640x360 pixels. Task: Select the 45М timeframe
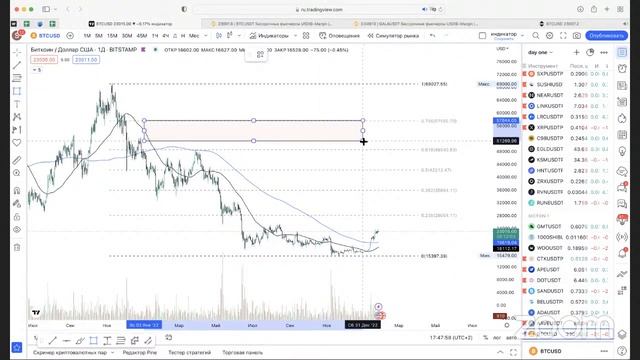pos(142,36)
